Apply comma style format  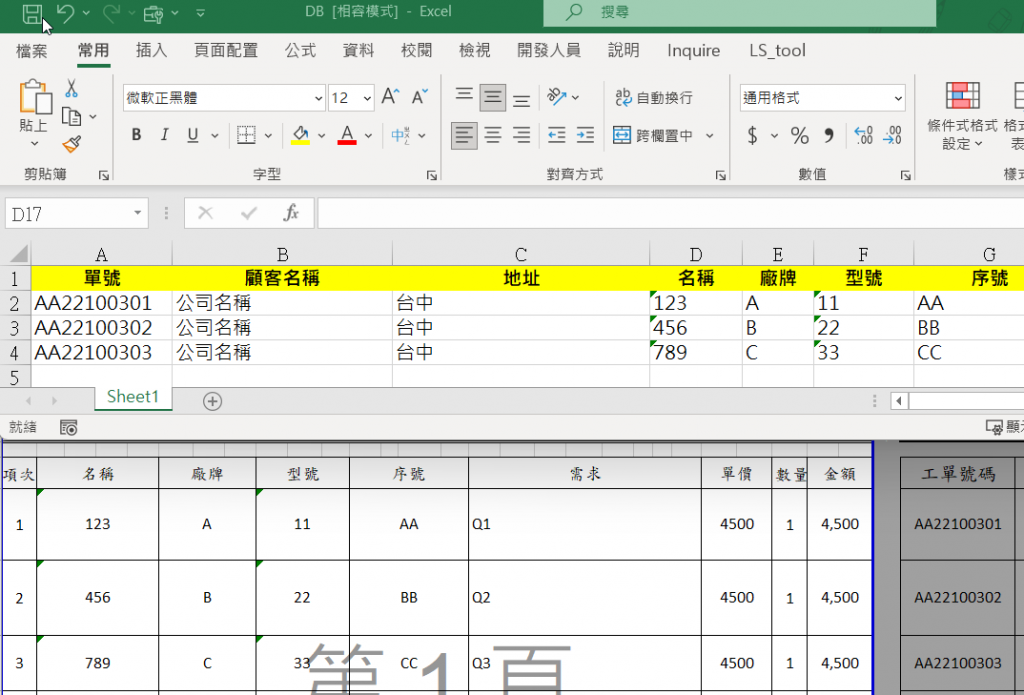(828, 136)
